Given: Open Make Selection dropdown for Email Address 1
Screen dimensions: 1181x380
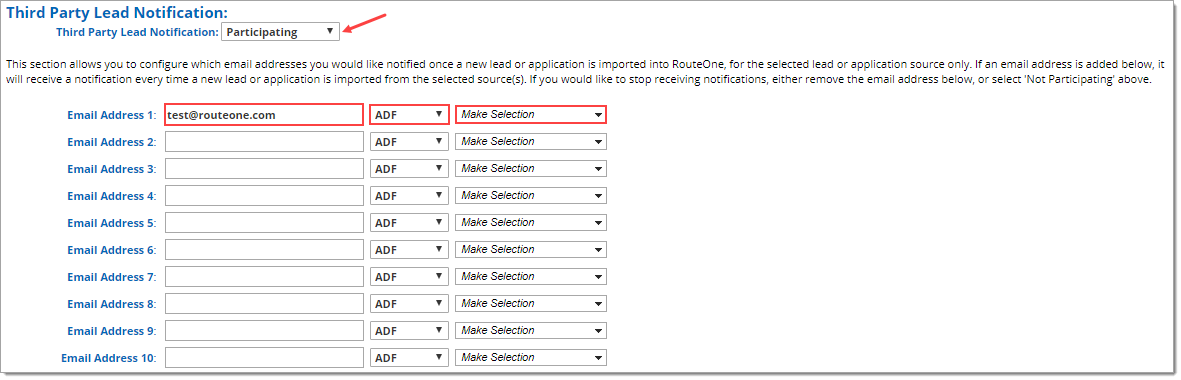Looking at the screenshot, I should click(x=531, y=115).
